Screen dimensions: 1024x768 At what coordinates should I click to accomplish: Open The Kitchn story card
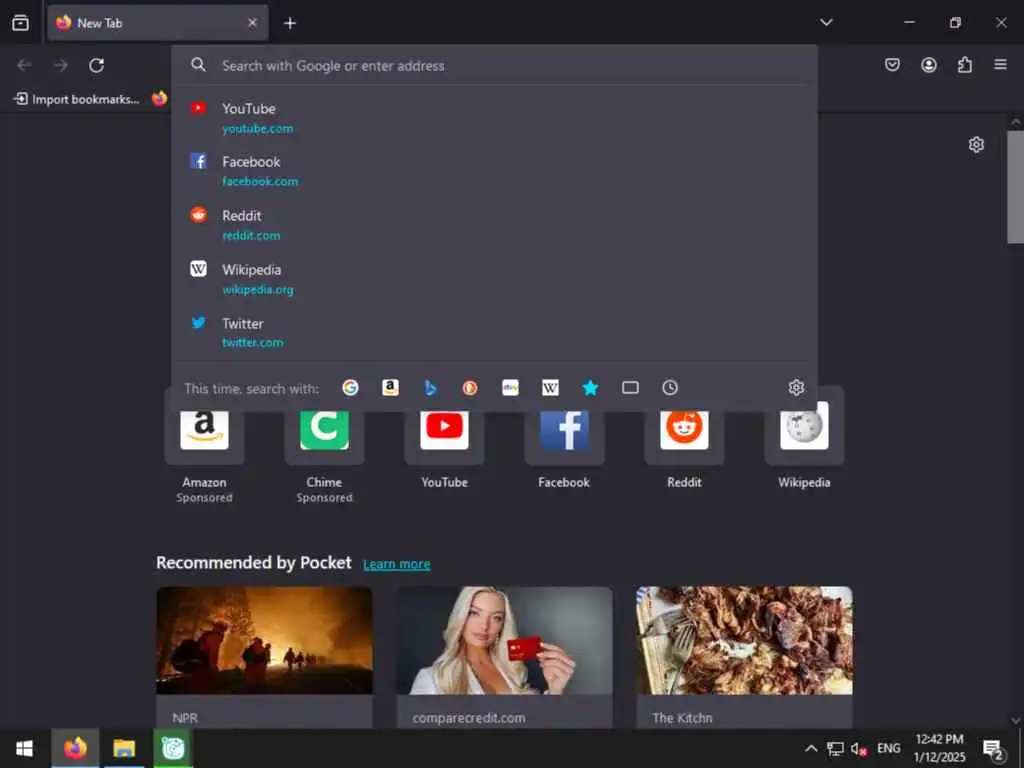click(744, 656)
